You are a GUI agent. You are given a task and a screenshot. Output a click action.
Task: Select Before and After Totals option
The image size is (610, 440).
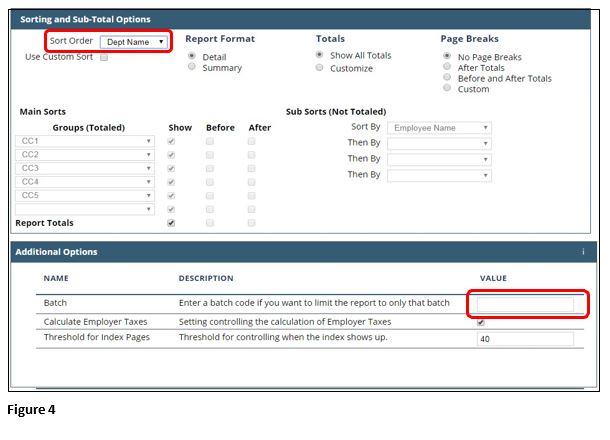[x=446, y=78]
